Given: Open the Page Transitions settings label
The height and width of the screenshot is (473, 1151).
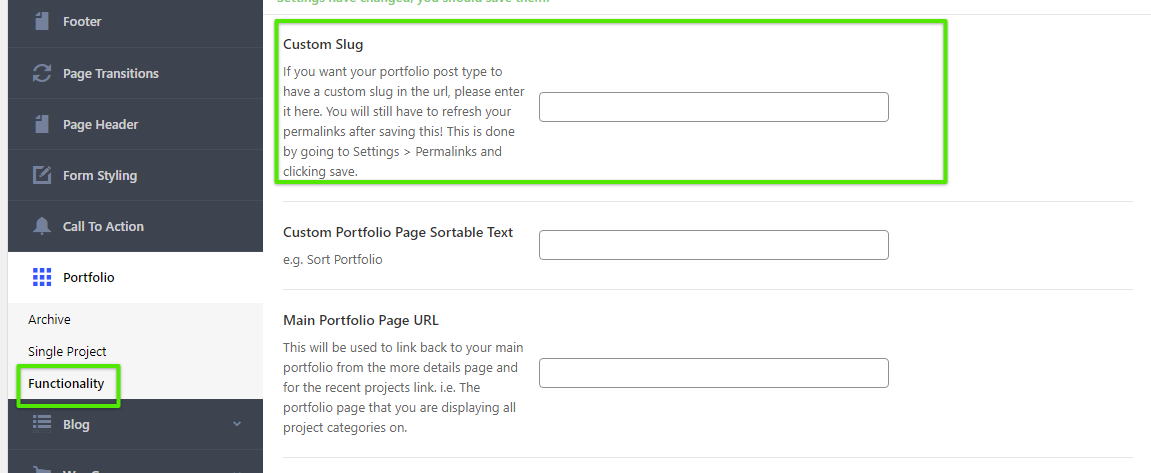Looking at the screenshot, I should 110,73.
